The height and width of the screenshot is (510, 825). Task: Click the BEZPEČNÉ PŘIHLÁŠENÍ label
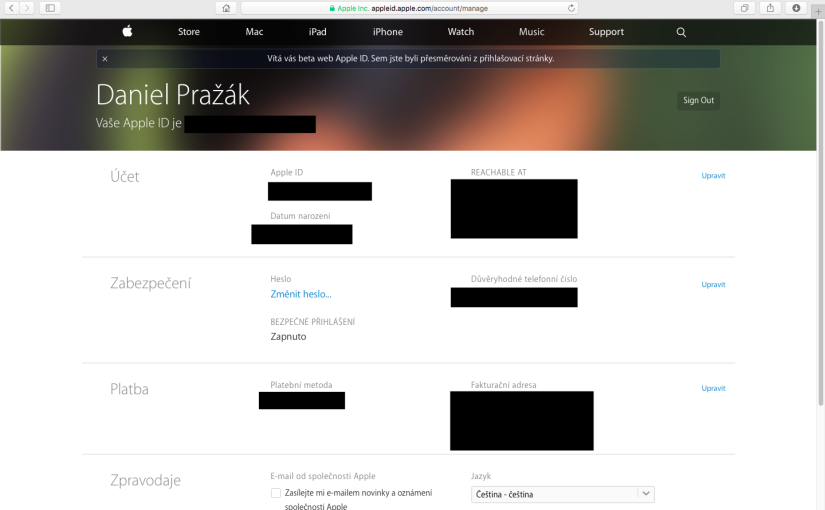point(313,322)
